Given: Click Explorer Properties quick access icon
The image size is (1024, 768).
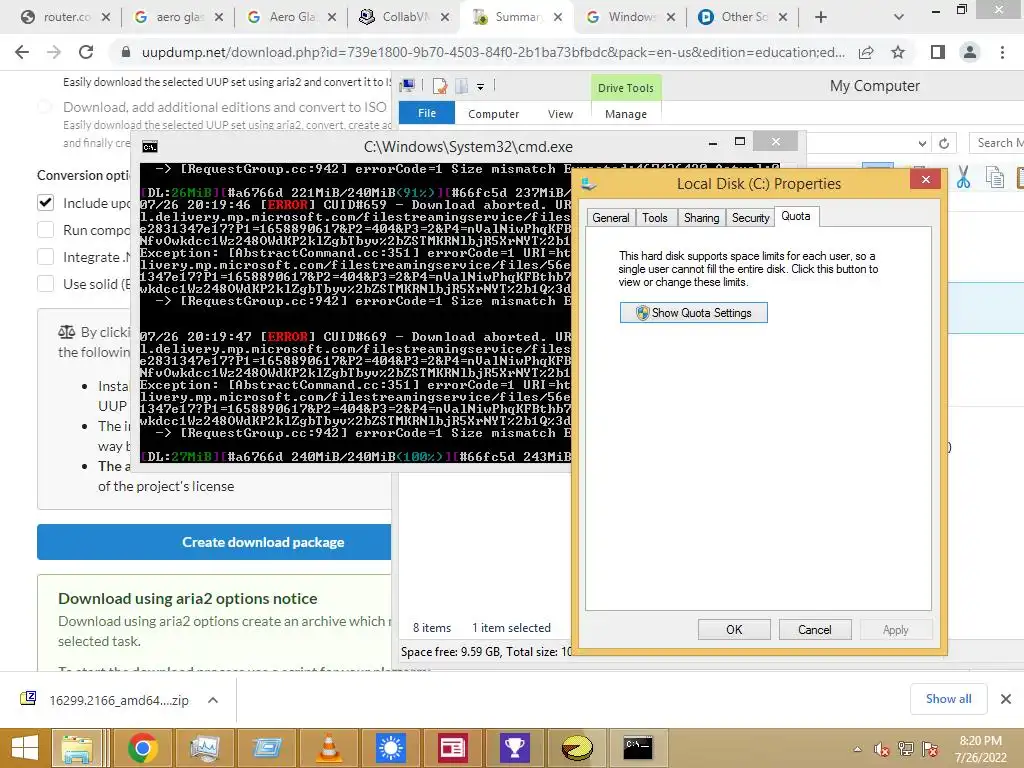Looking at the screenshot, I should coord(440,86).
